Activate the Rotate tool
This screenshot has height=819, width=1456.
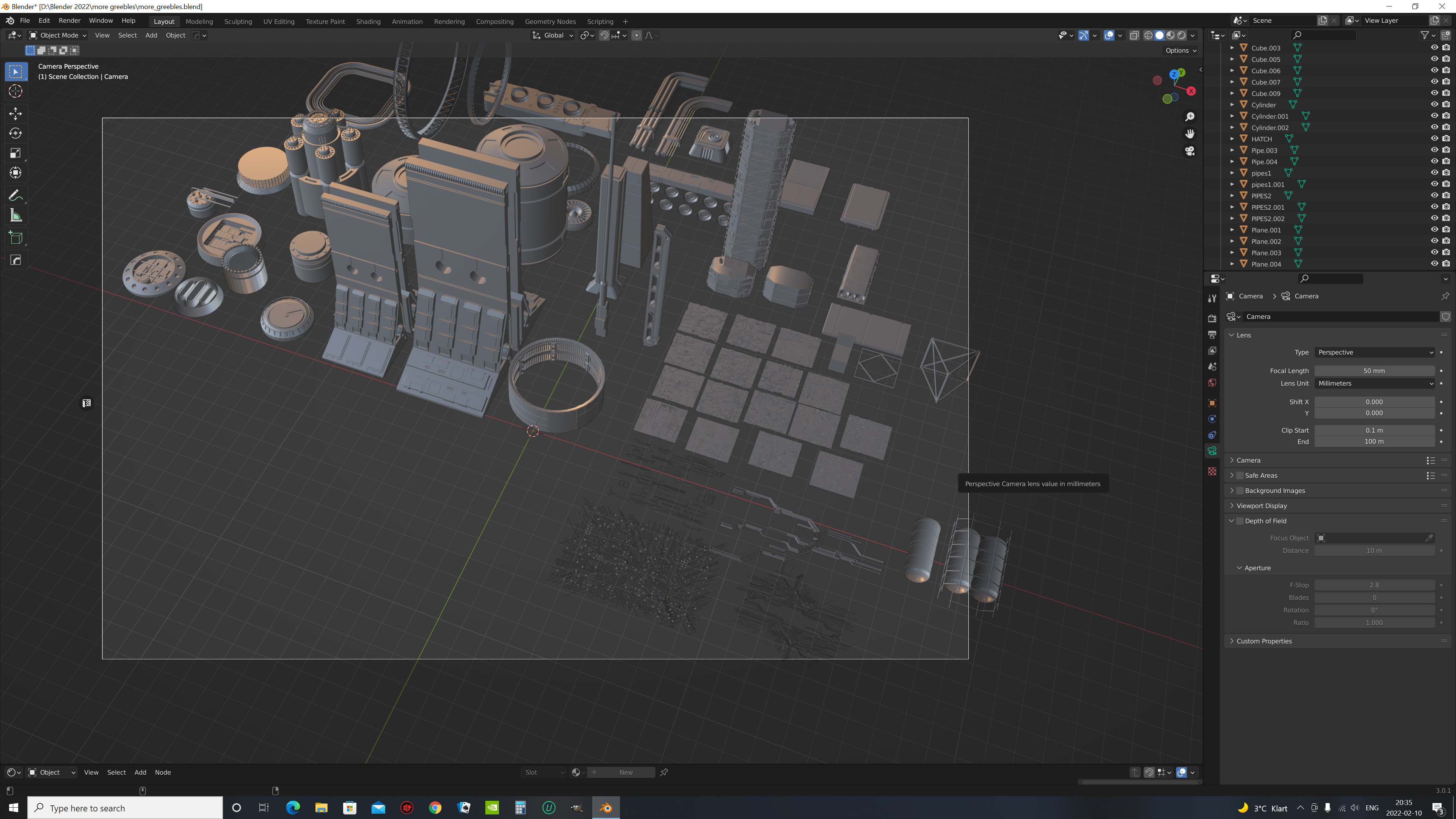click(15, 133)
